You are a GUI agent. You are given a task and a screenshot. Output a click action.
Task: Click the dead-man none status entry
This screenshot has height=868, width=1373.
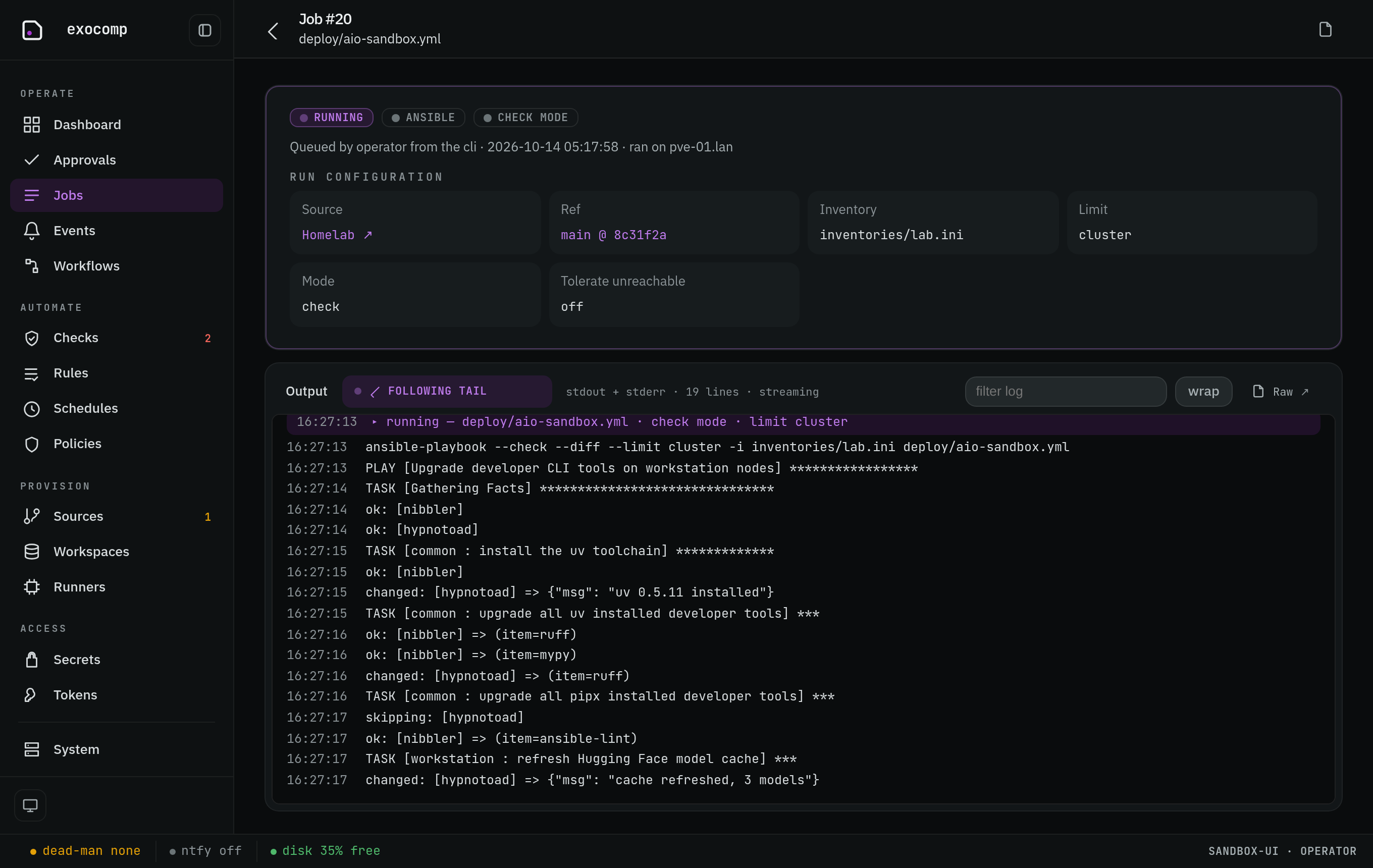point(85,851)
